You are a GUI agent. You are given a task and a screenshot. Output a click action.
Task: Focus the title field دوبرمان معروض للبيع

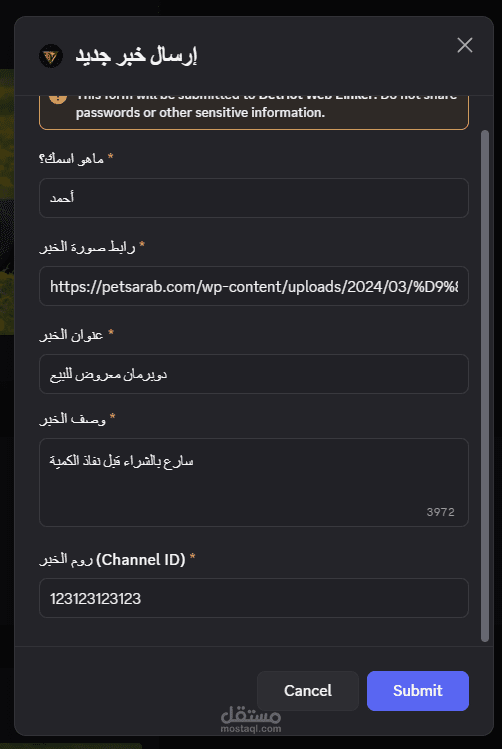click(x=254, y=374)
